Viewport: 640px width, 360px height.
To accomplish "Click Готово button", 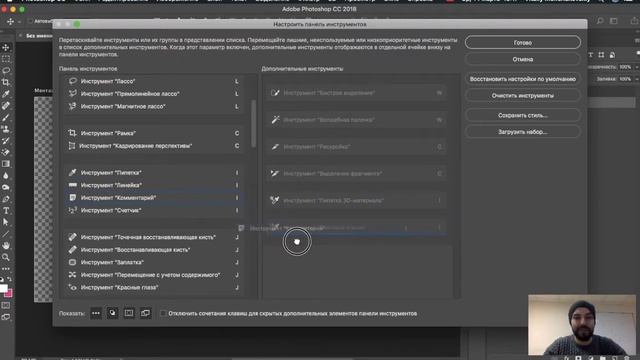I will tap(522, 42).
